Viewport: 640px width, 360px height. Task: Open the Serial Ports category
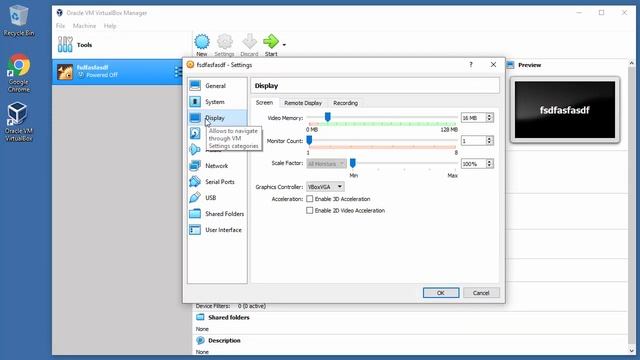(217, 182)
